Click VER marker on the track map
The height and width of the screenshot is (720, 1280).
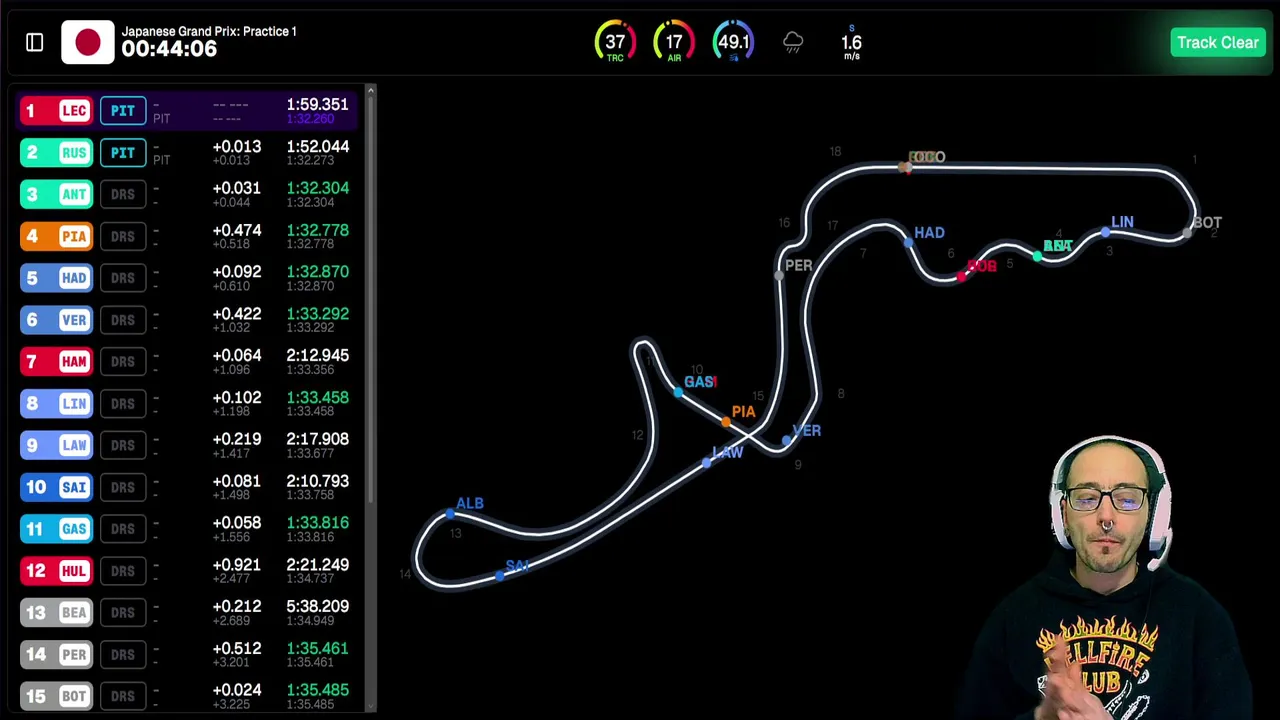click(786, 440)
